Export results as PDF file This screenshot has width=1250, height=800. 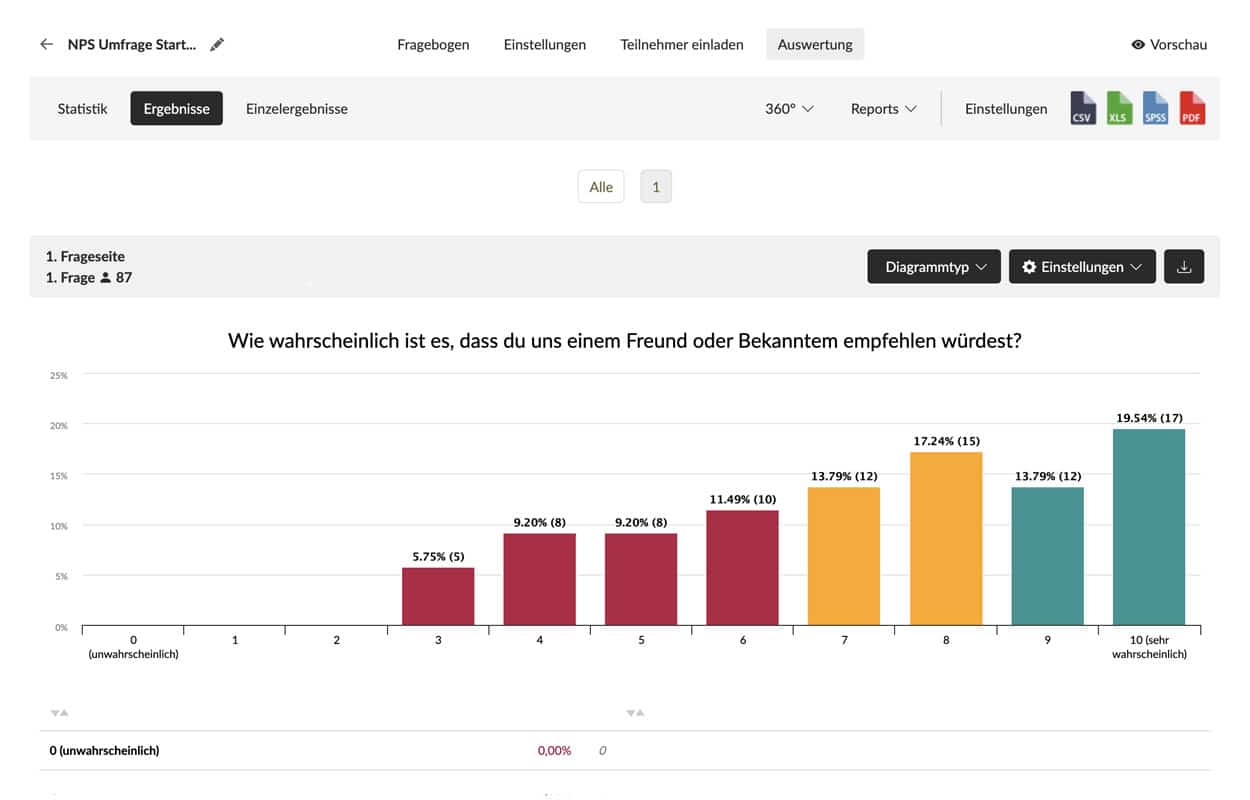click(x=1192, y=108)
